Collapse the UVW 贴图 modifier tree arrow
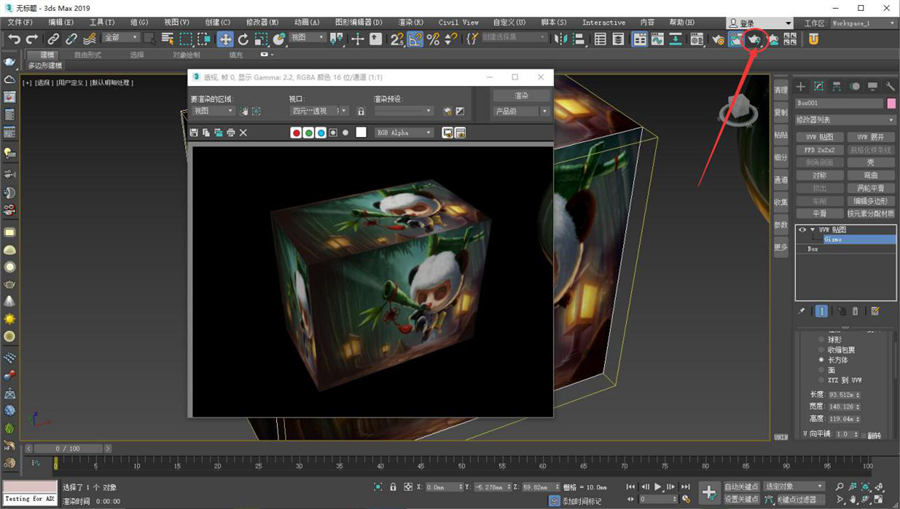 click(x=812, y=230)
